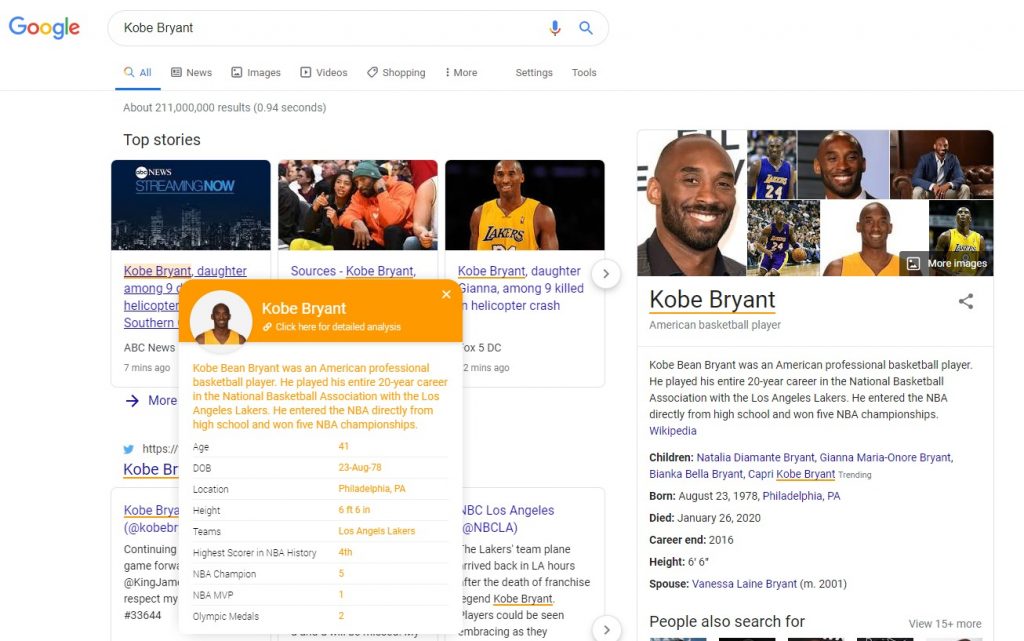1024x641 pixels.
Task: Click the Kobe Bryant popup title
Action: [x=304, y=308]
